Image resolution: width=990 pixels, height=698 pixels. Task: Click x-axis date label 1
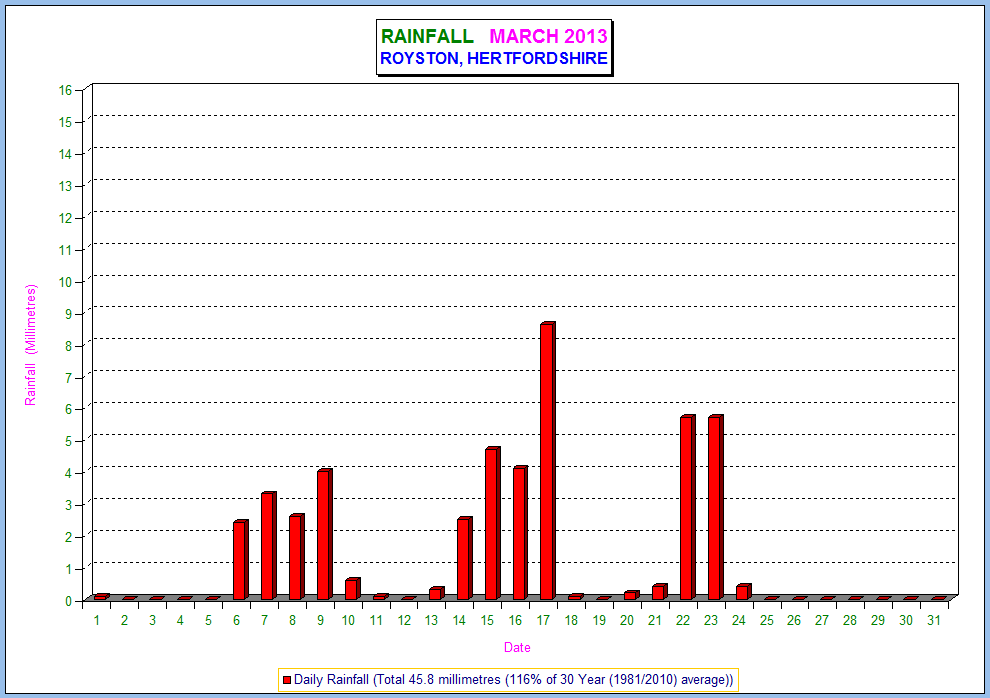click(x=97, y=620)
